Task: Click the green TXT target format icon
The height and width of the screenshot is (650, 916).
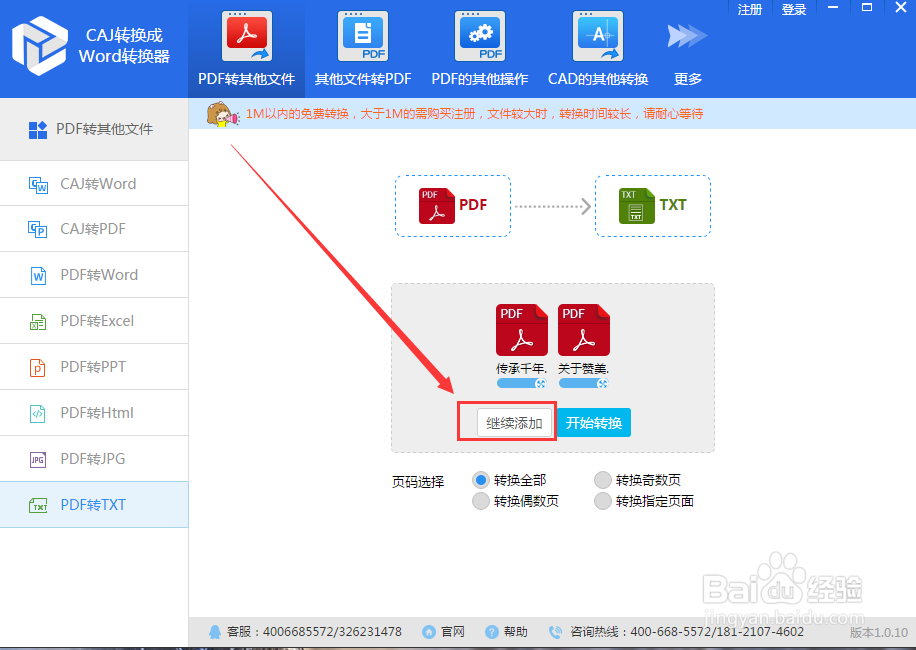Action: pyautogui.click(x=637, y=206)
